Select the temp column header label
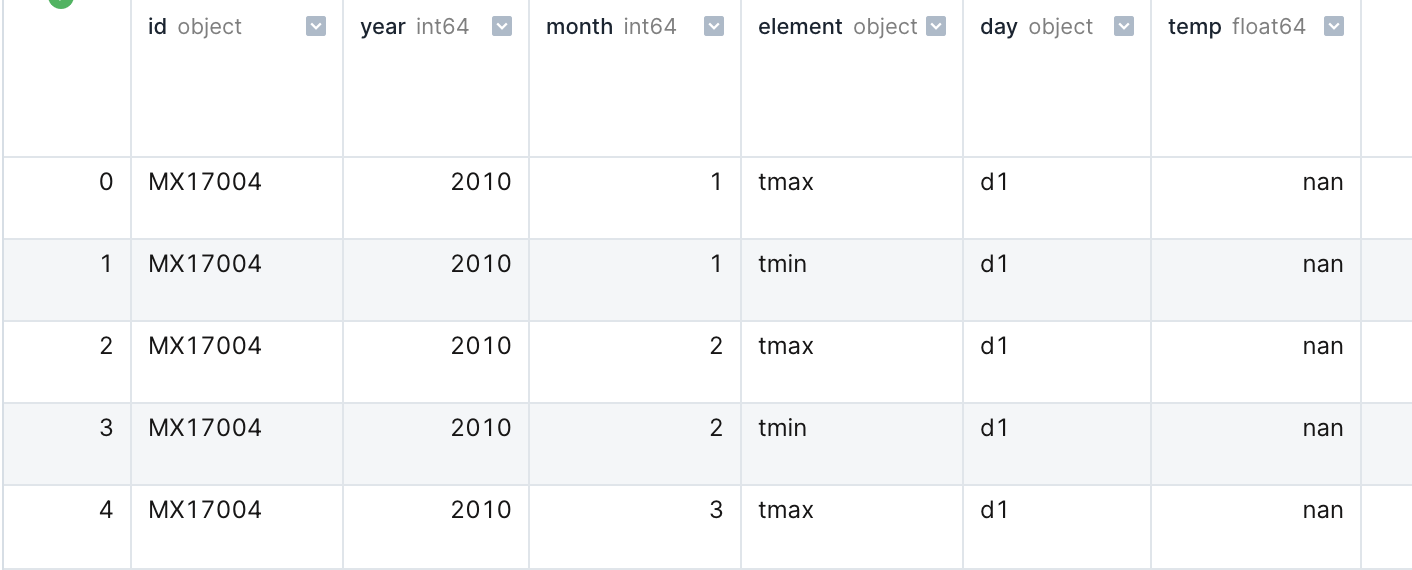 pos(1195,28)
